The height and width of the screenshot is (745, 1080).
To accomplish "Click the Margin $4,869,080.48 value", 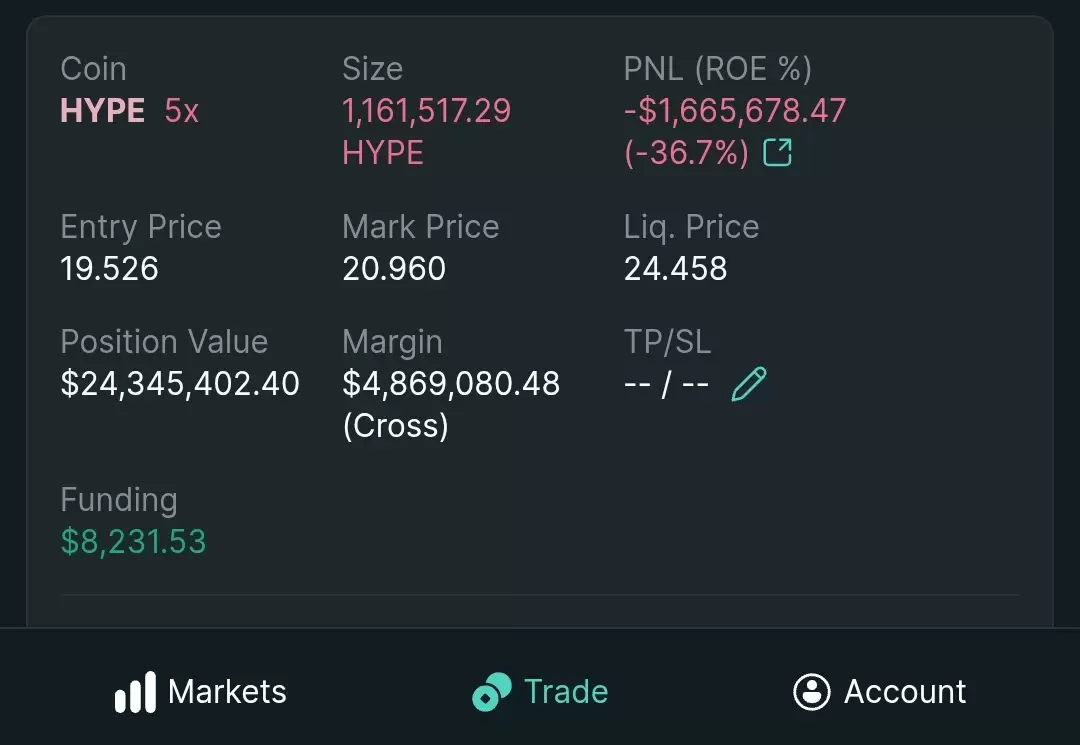I will 451,384.
